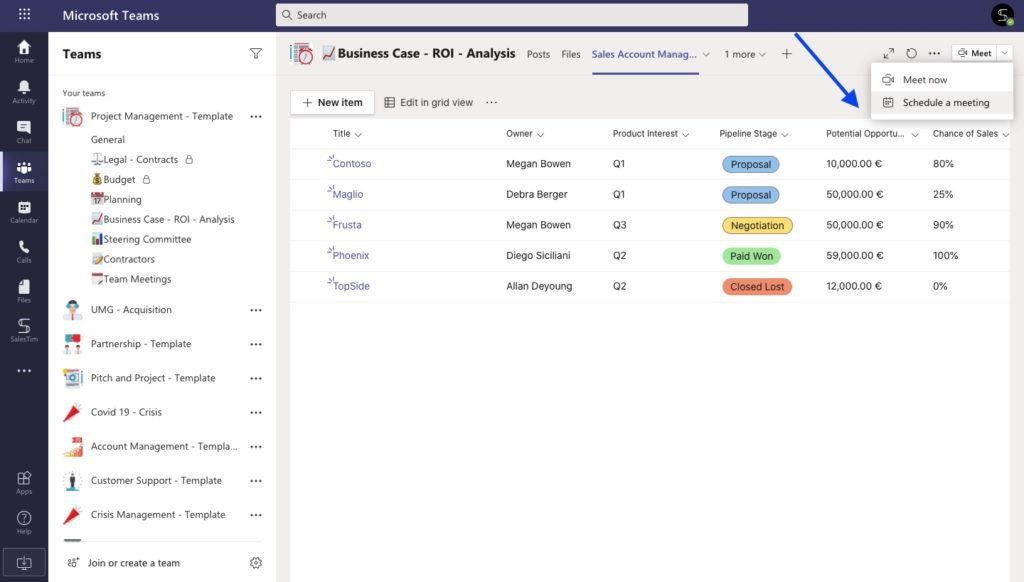Click the 59,000.00 € amount cell
This screenshot has width=1024, height=582.
pyautogui.click(x=854, y=255)
